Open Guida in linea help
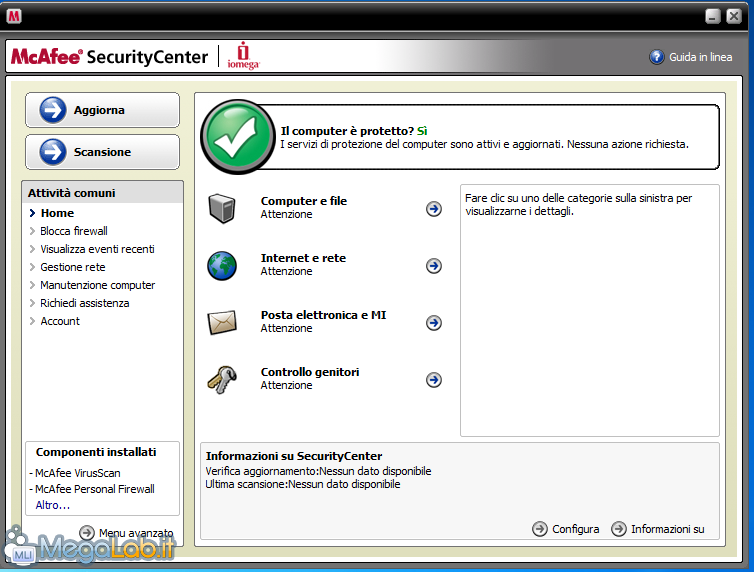 (701, 57)
